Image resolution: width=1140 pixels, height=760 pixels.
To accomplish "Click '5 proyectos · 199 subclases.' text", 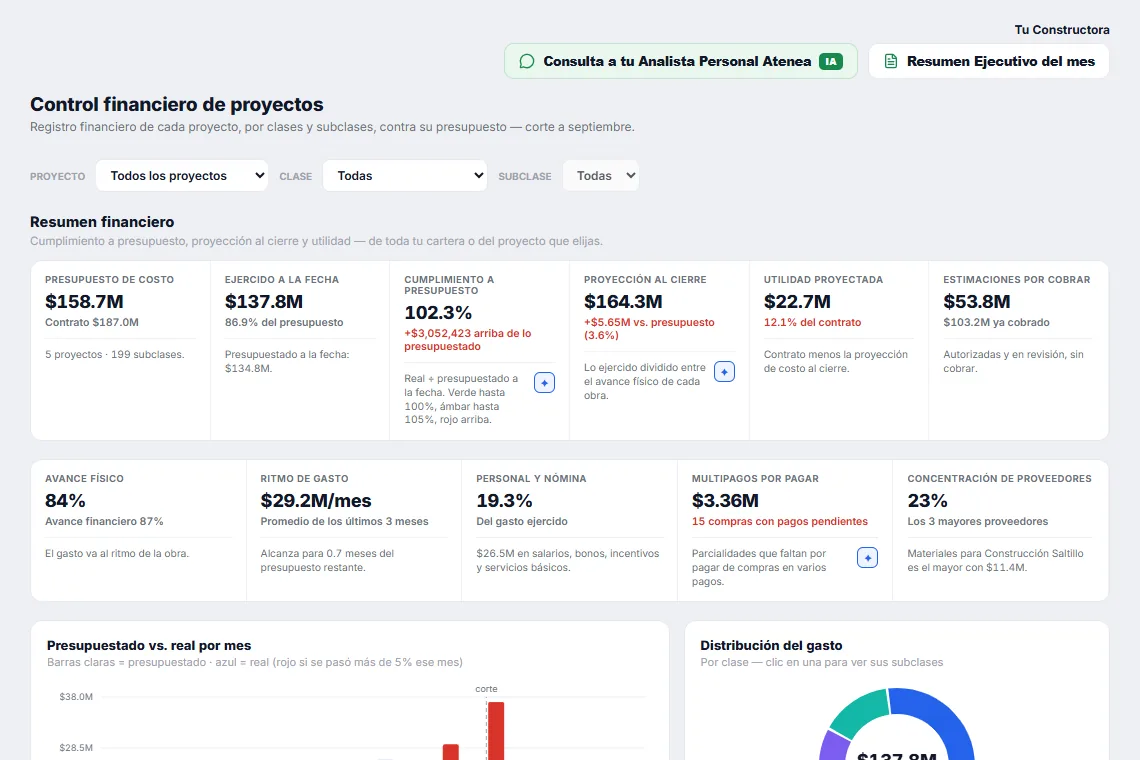I will tap(115, 354).
